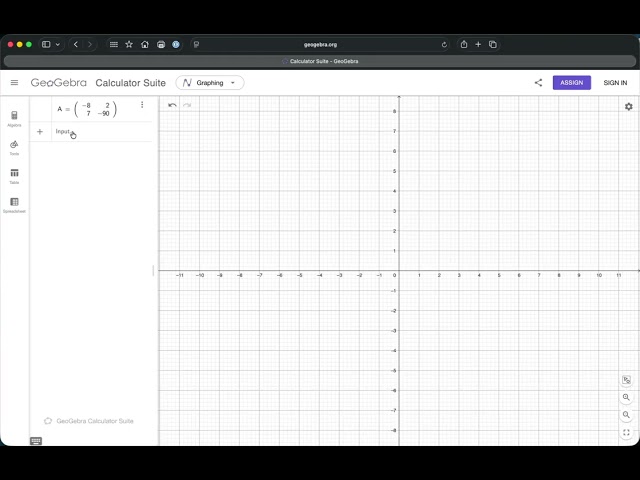Screen dimensions: 640x480
Task: Enter fullscreen mode
Action: click(626, 432)
